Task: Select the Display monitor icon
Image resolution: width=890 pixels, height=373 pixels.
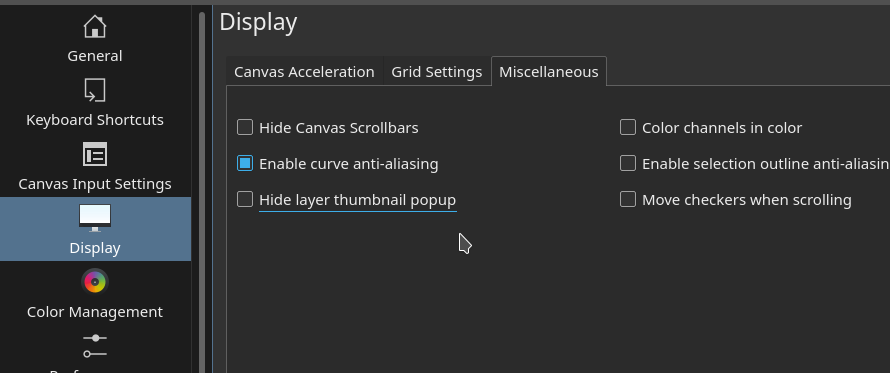Action: click(95, 218)
